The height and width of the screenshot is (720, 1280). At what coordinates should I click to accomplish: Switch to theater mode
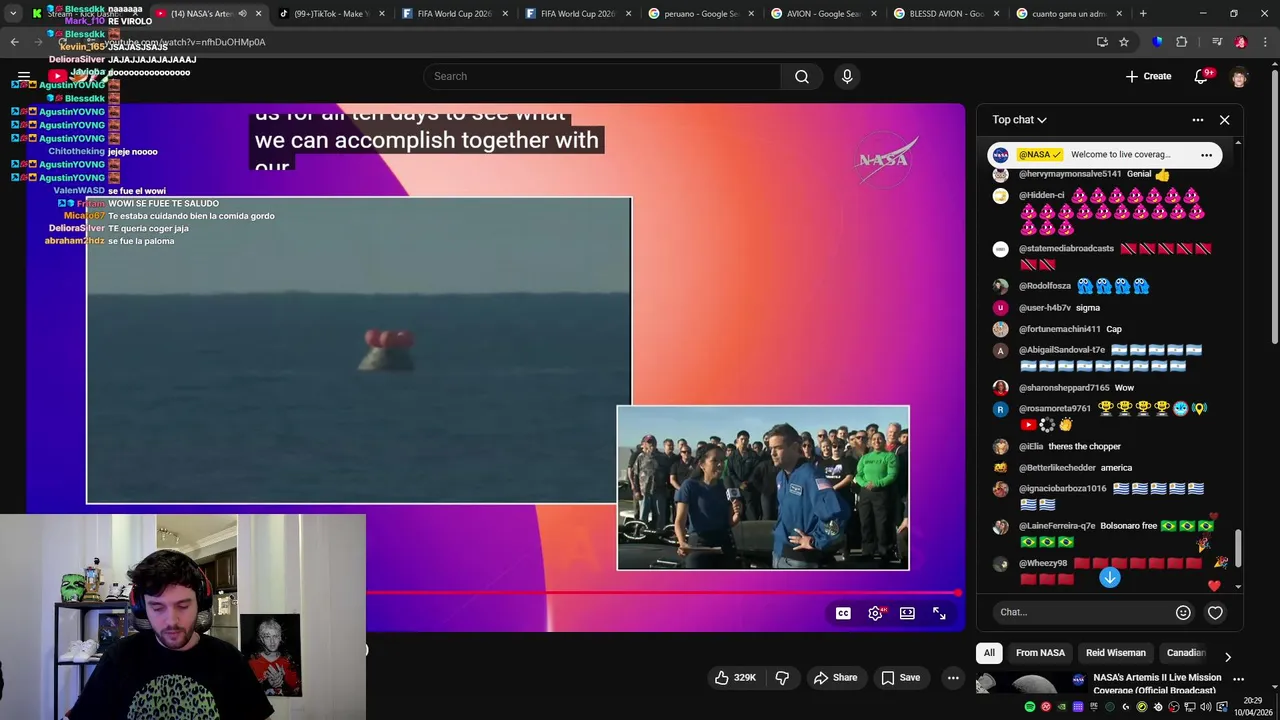pos(907,613)
